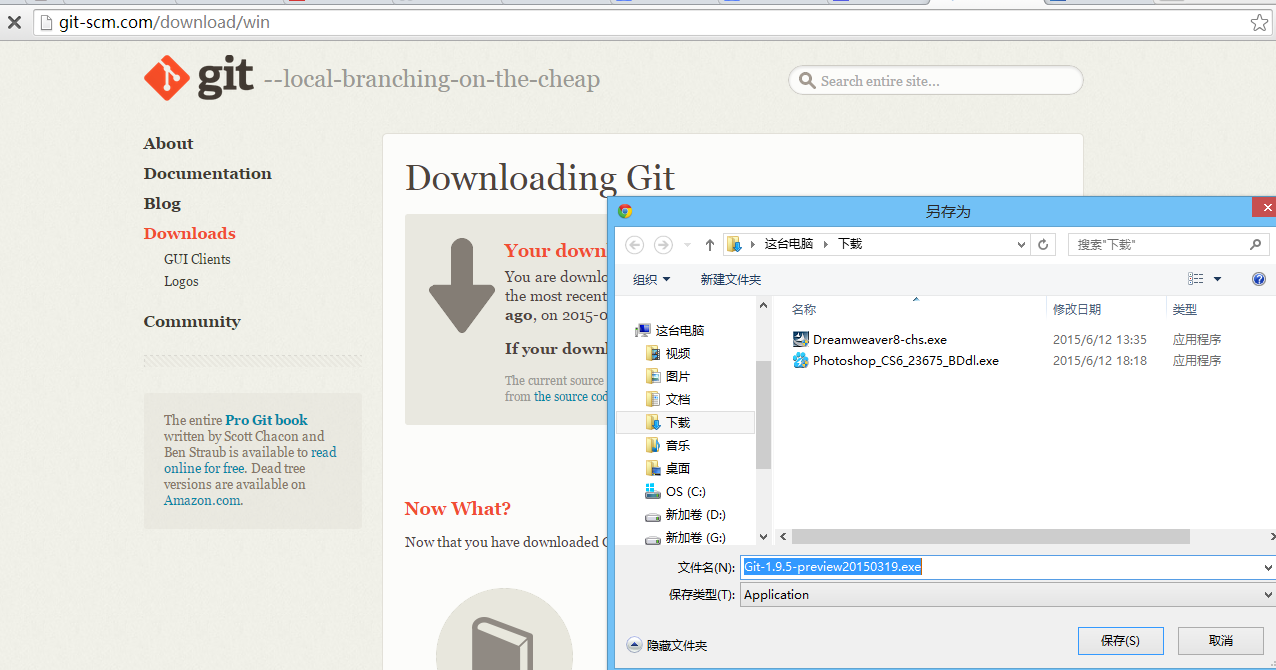Click 这台电脑 breadcrumb in address bar
Viewport: 1276px width, 670px height.
click(x=789, y=244)
